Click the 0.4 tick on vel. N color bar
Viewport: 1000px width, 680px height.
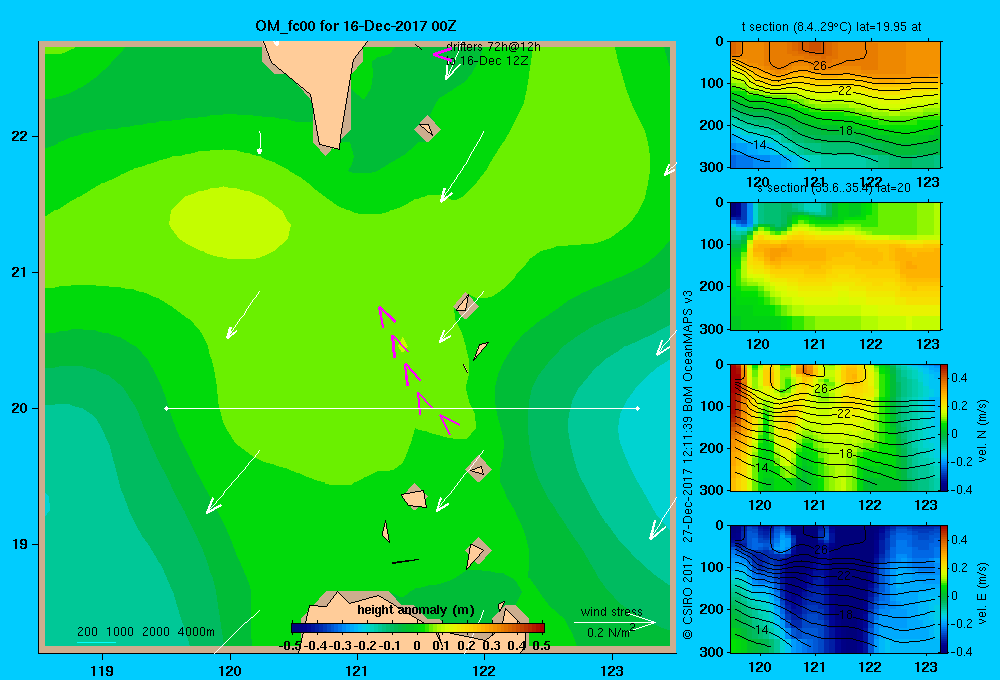click(959, 378)
